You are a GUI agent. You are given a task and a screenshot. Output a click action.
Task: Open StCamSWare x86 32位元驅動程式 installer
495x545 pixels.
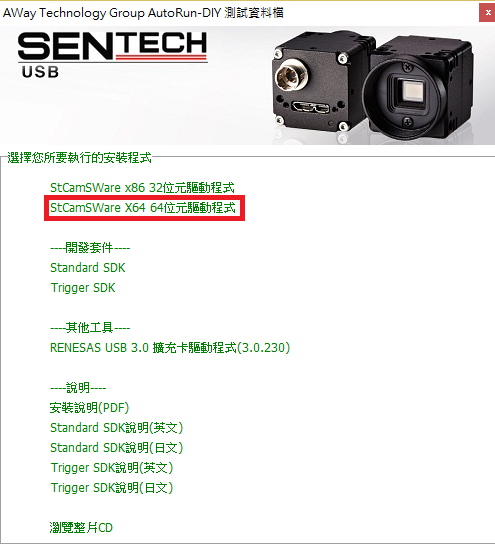tap(142, 188)
